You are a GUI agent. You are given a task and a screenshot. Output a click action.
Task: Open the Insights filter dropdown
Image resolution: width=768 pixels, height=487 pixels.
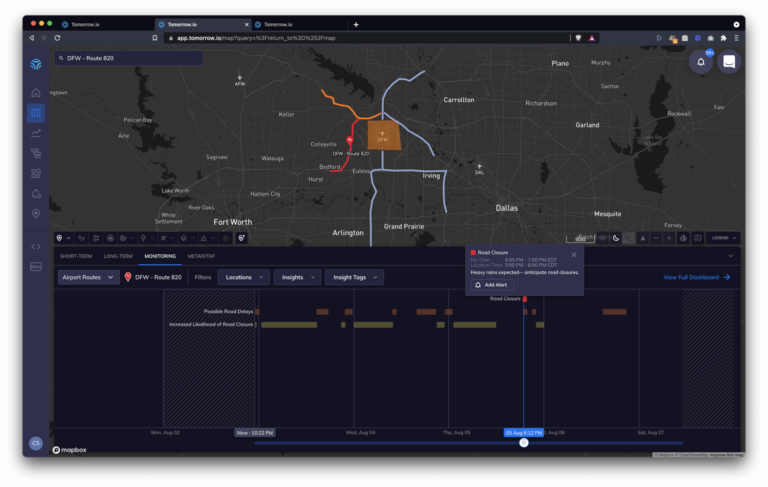coord(297,277)
